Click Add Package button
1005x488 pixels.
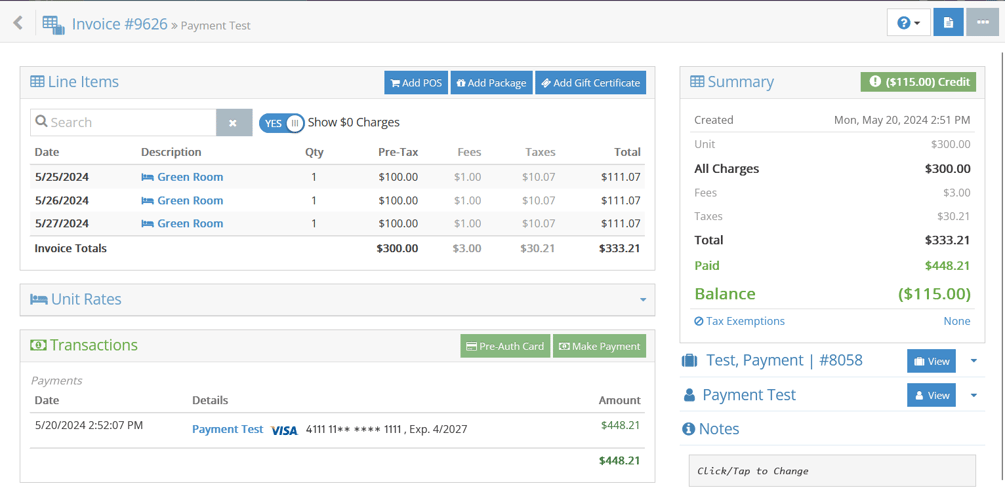[492, 83]
